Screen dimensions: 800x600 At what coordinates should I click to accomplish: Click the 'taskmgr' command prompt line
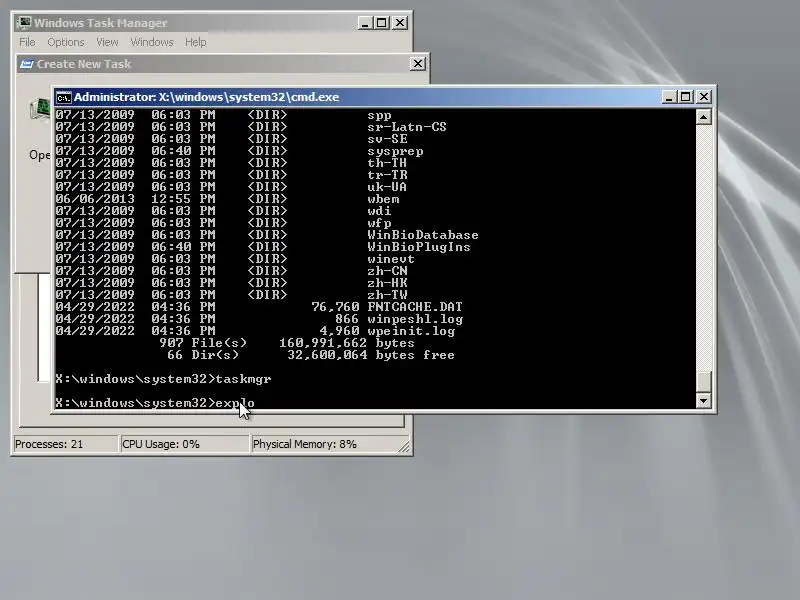(163, 379)
